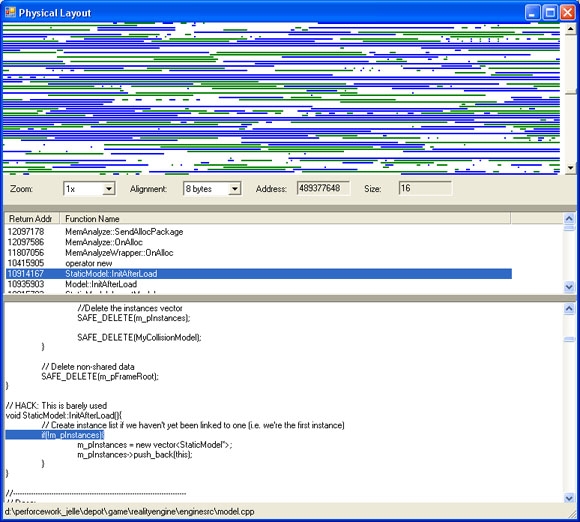
Task: Click scroll-down arrow of source code pane
Action: tap(569, 498)
